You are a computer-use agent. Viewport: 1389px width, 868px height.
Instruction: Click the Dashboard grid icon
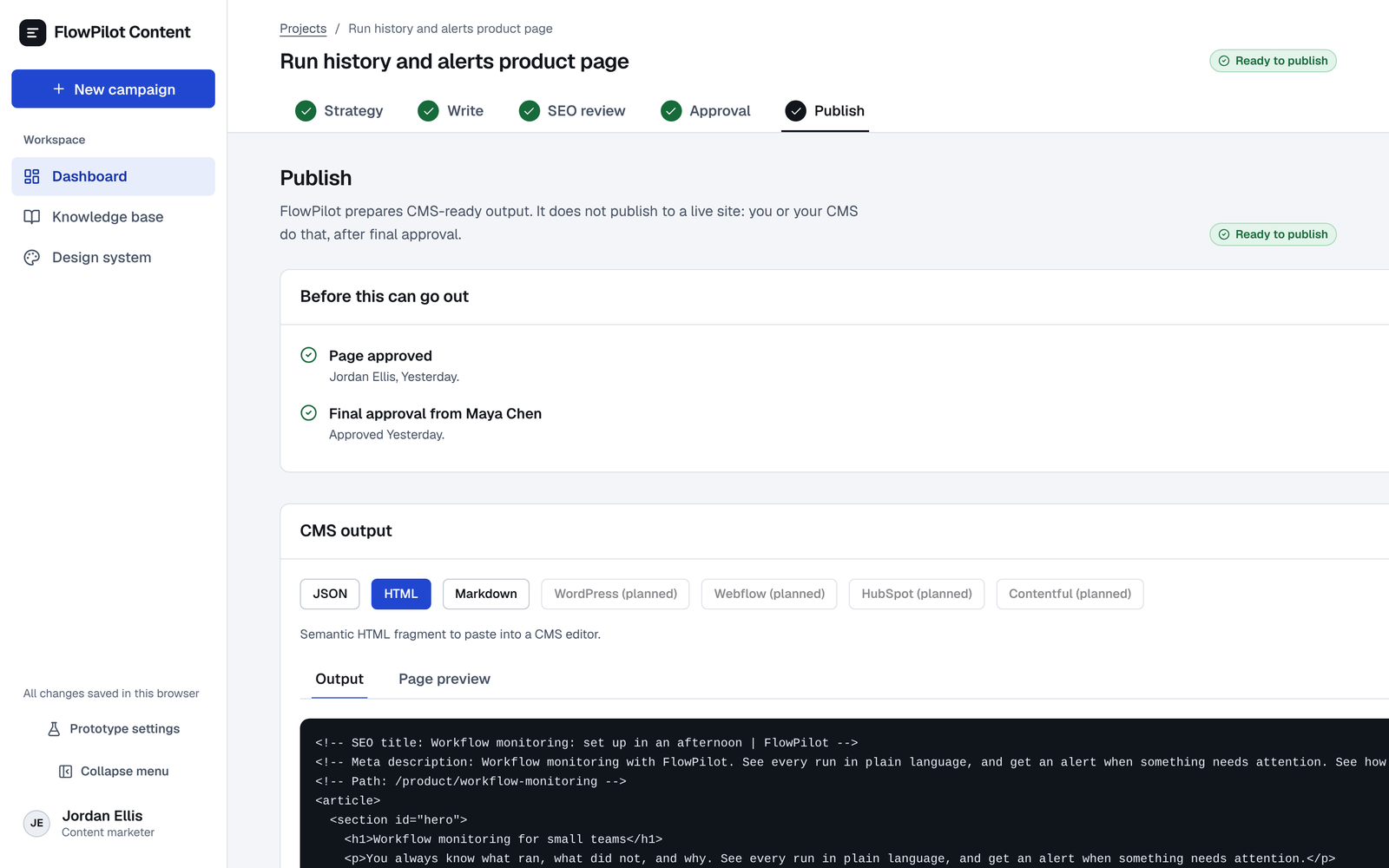pyautogui.click(x=32, y=176)
